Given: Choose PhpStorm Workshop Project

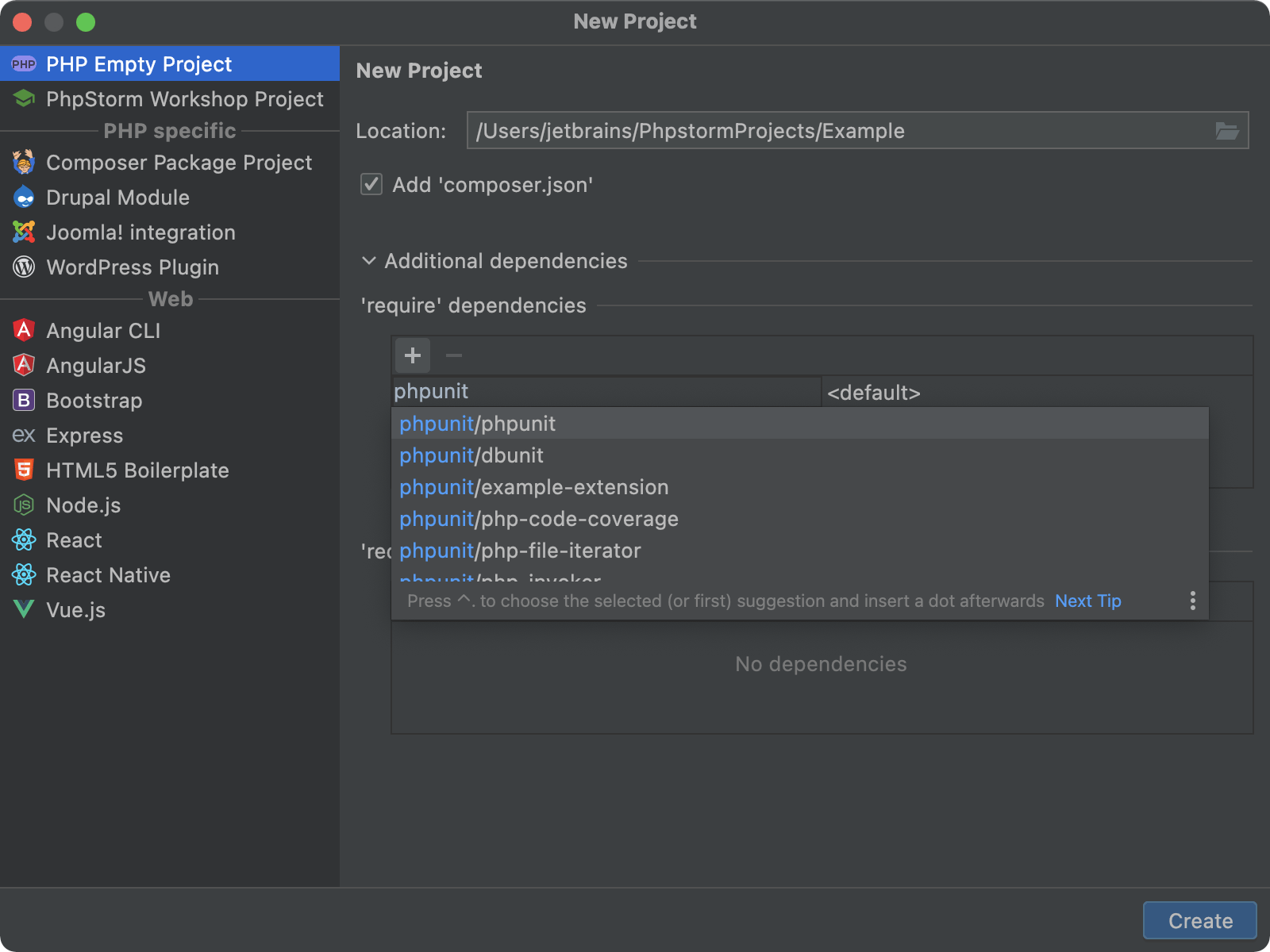Looking at the screenshot, I should tap(184, 99).
